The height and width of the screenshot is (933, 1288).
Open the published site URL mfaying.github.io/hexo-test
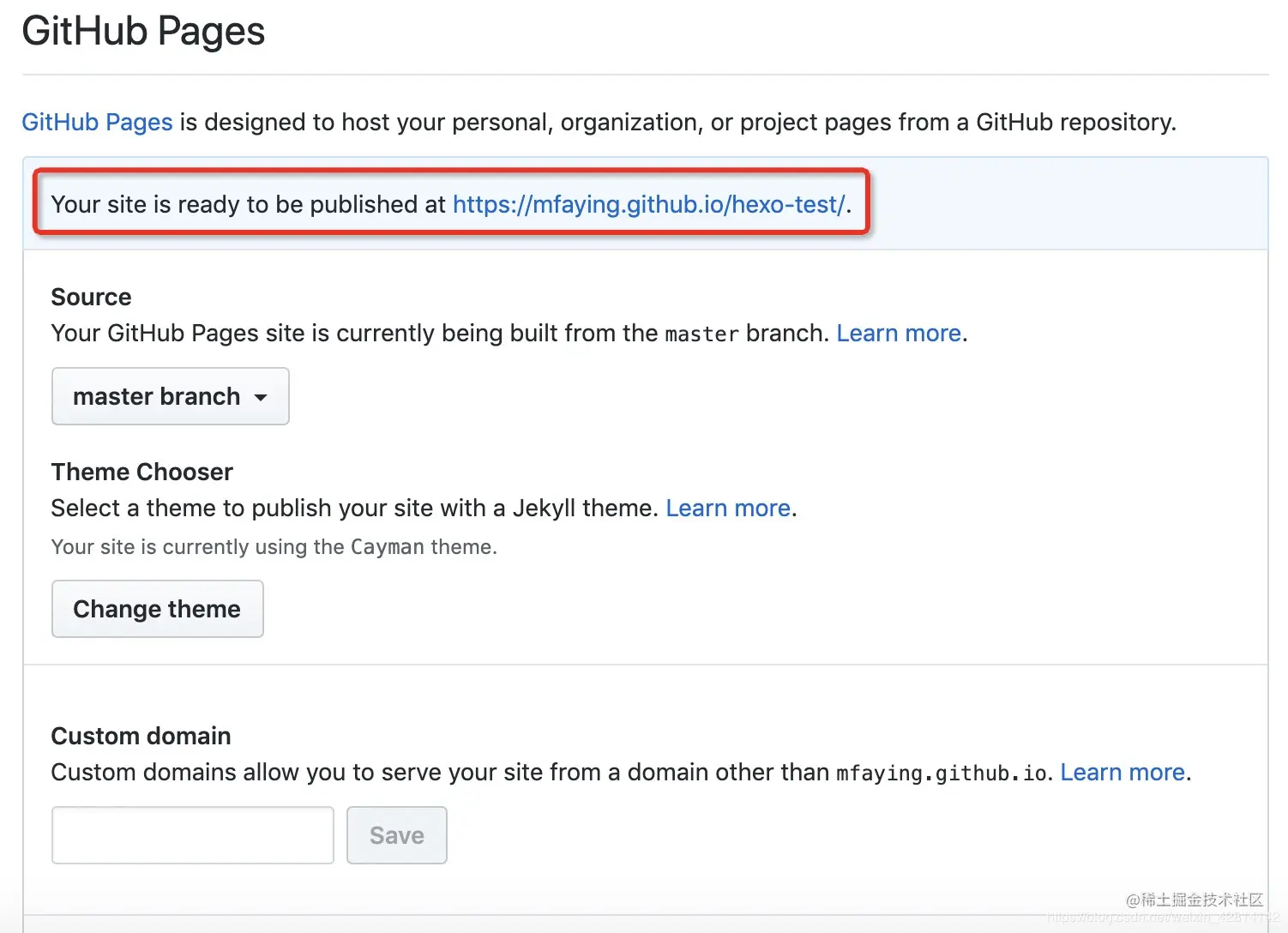tap(649, 204)
